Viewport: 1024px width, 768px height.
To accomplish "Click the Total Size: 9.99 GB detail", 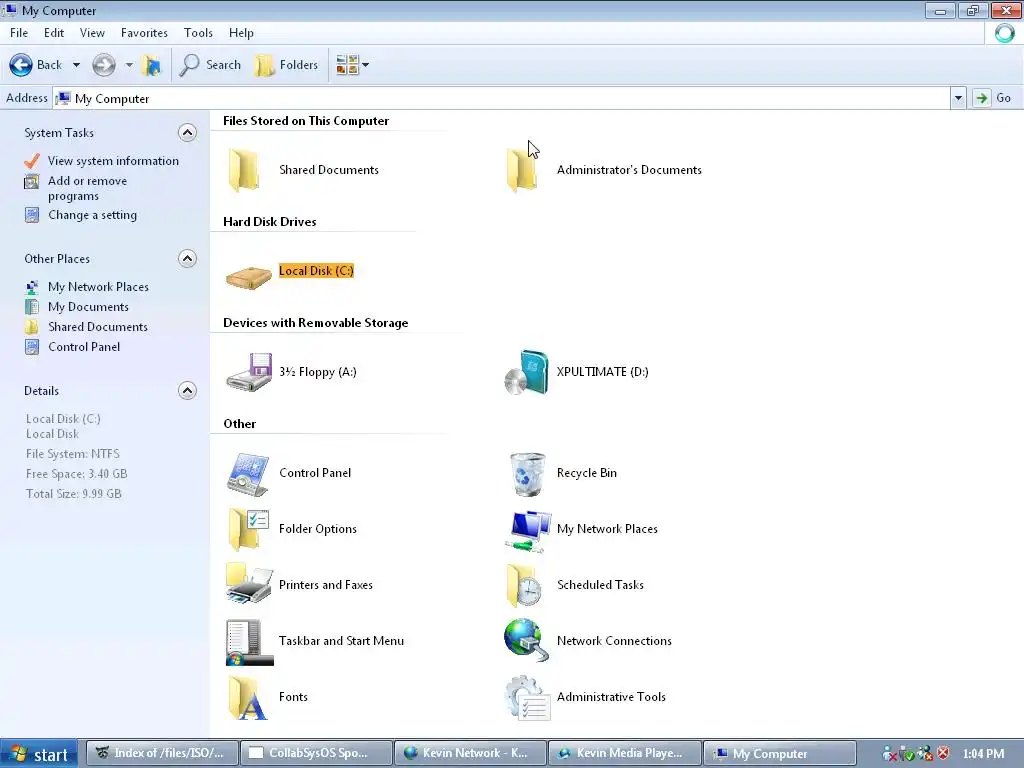I will [74, 494].
